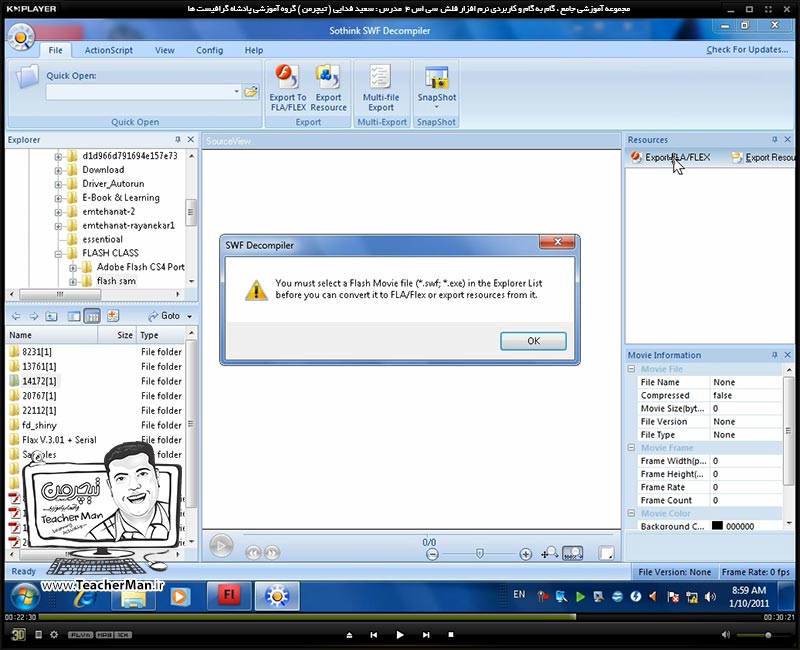Click the EN language indicator in tray
The height and width of the screenshot is (650, 800).
[519, 594]
